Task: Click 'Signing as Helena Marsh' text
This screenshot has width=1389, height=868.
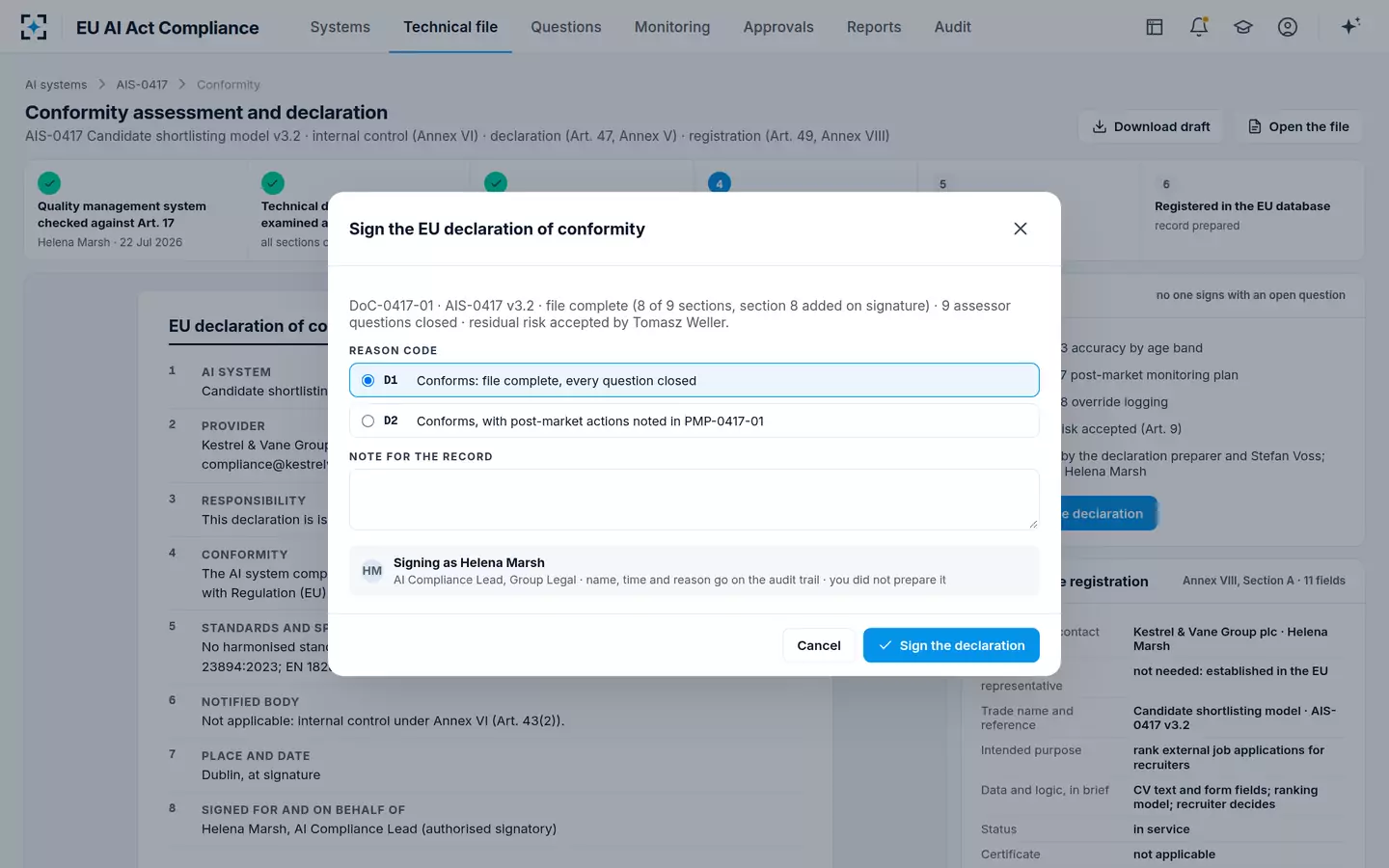Action: click(x=469, y=562)
